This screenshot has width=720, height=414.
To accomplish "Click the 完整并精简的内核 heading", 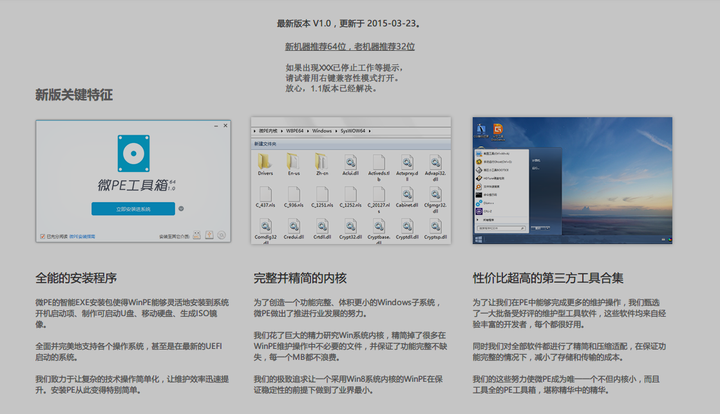I will [300, 278].
